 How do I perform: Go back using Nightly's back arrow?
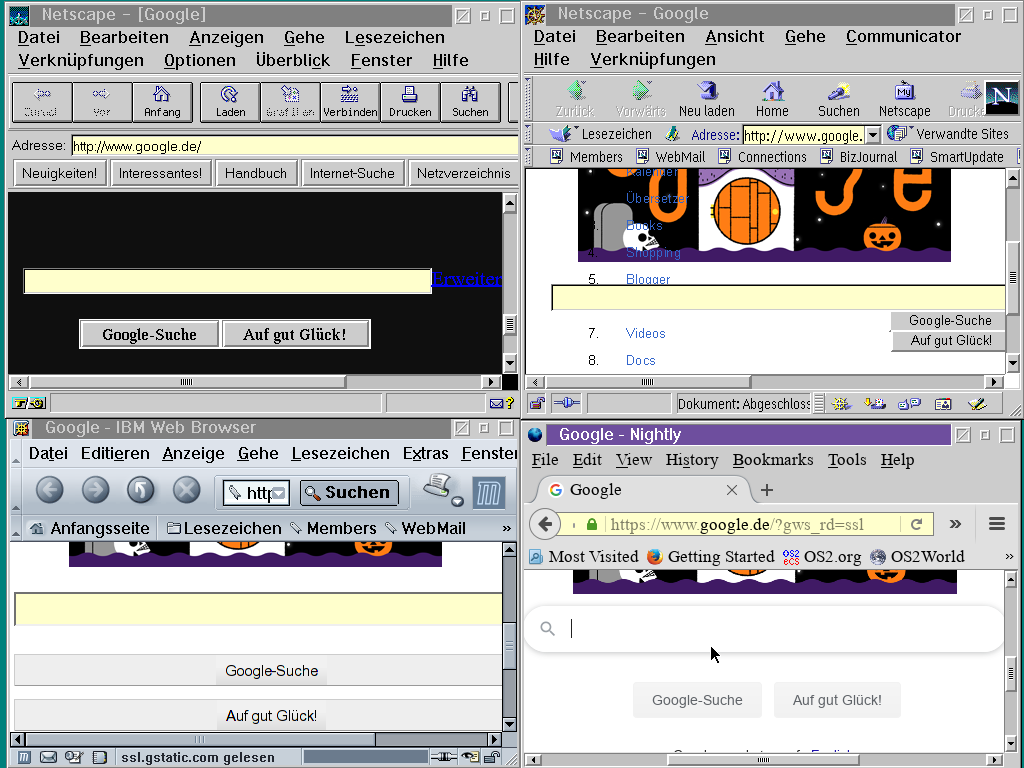(545, 524)
